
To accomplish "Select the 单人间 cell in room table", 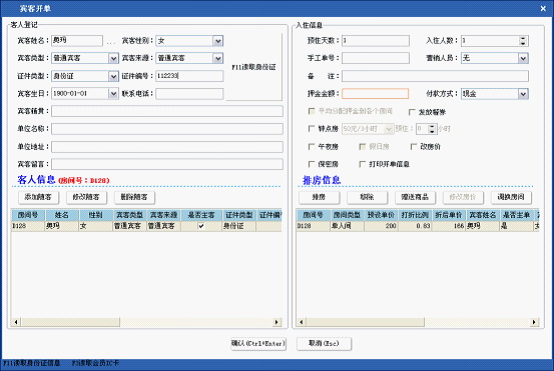I will (347, 226).
